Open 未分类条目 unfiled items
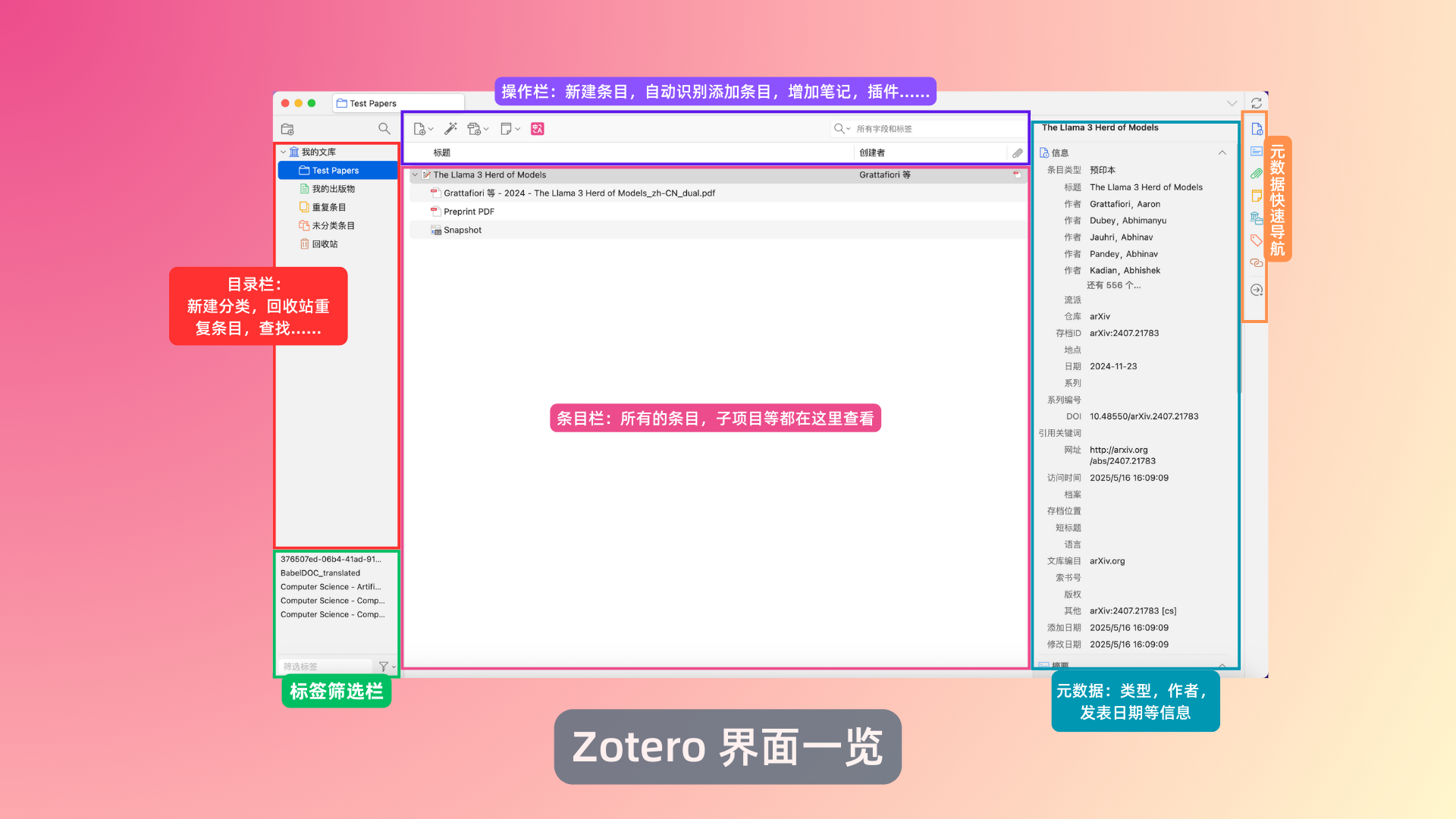The image size is (1456, 819). pos(333,226)
